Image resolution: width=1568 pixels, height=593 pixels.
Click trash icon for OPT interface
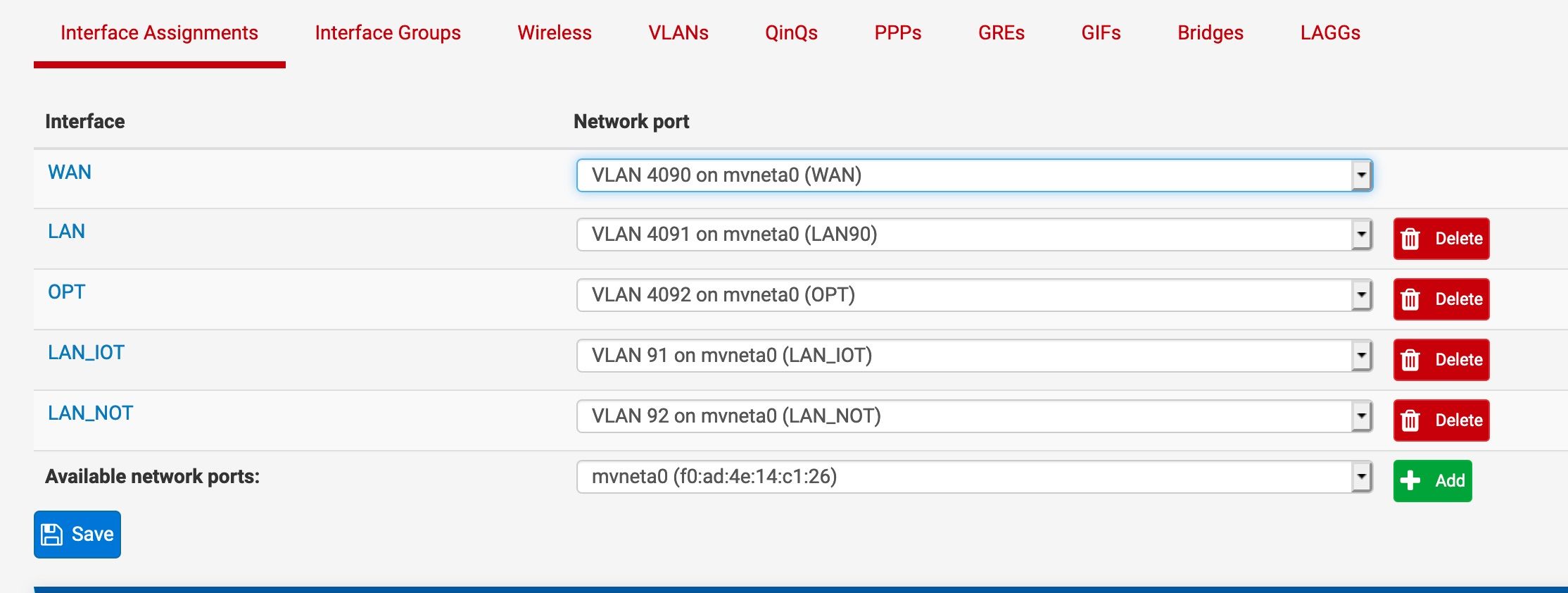tap(1410, 299)
